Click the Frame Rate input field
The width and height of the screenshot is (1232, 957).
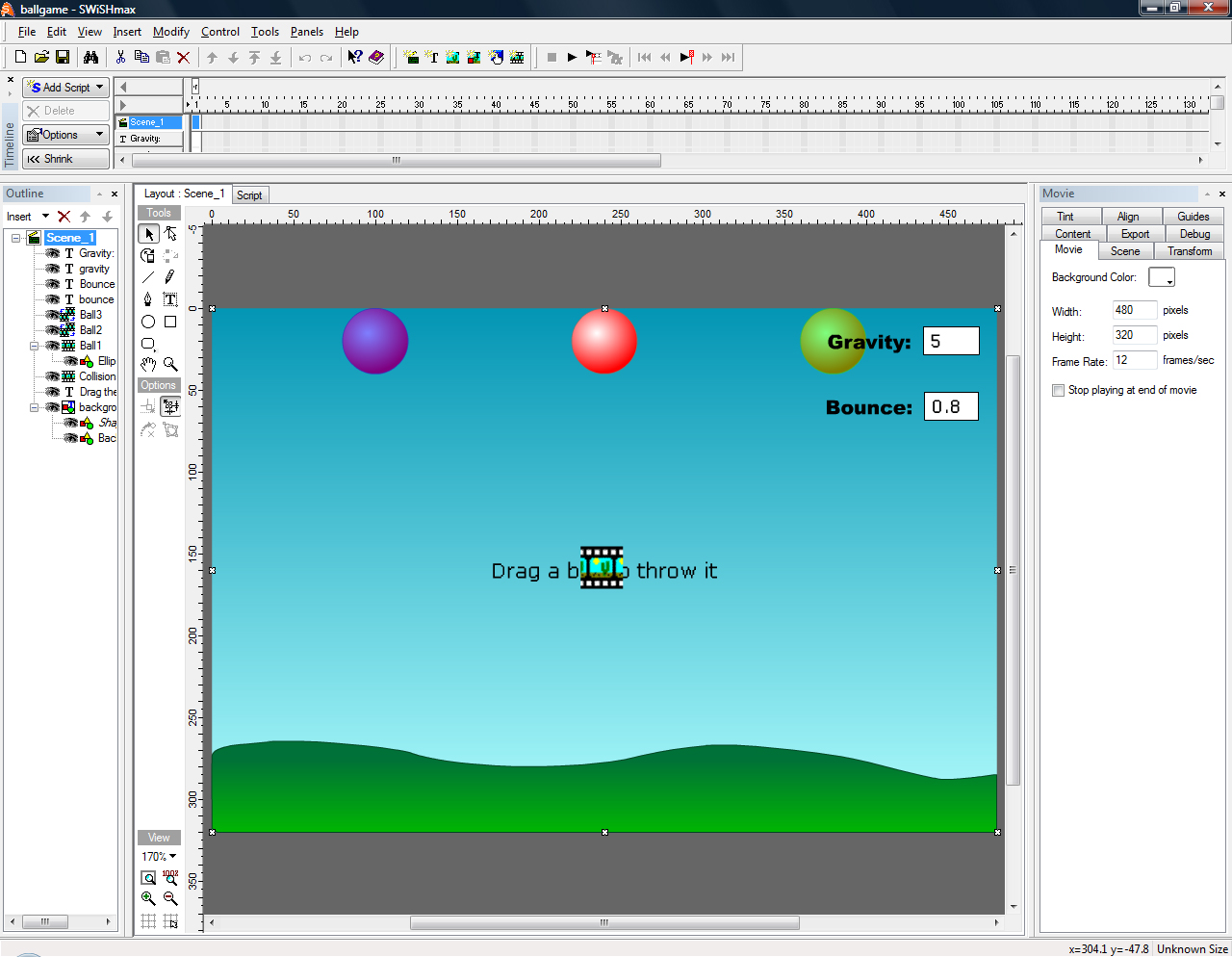1134,361
